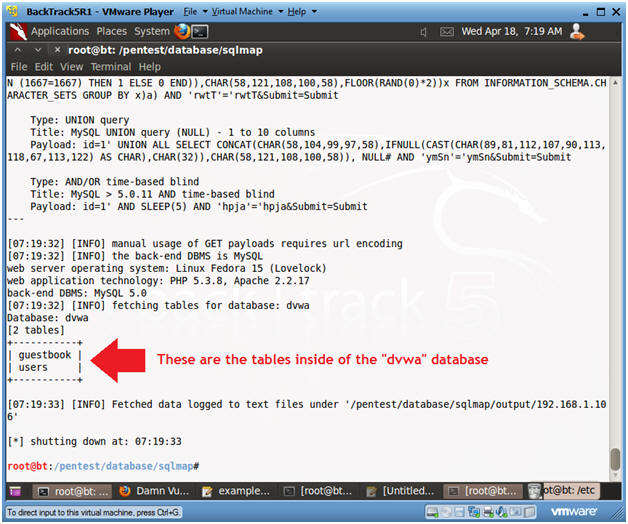Open the volume speaker icon
Image resolution: width=628 pixels, height=524 pixels.
pyautogui.click(x=423, y=32)
